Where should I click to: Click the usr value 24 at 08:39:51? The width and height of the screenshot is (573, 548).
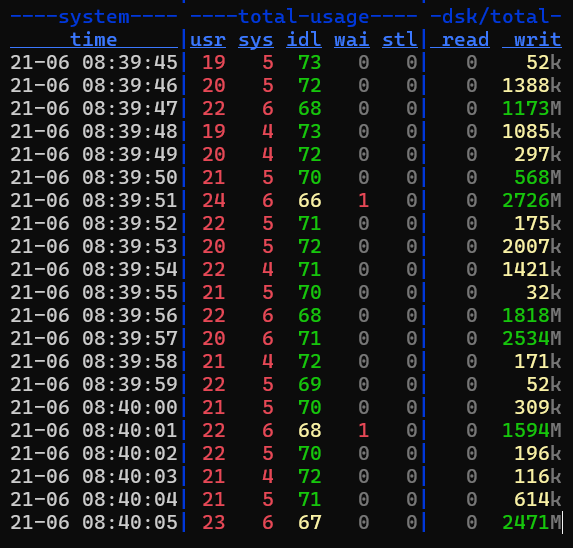[x=214, y=200]
